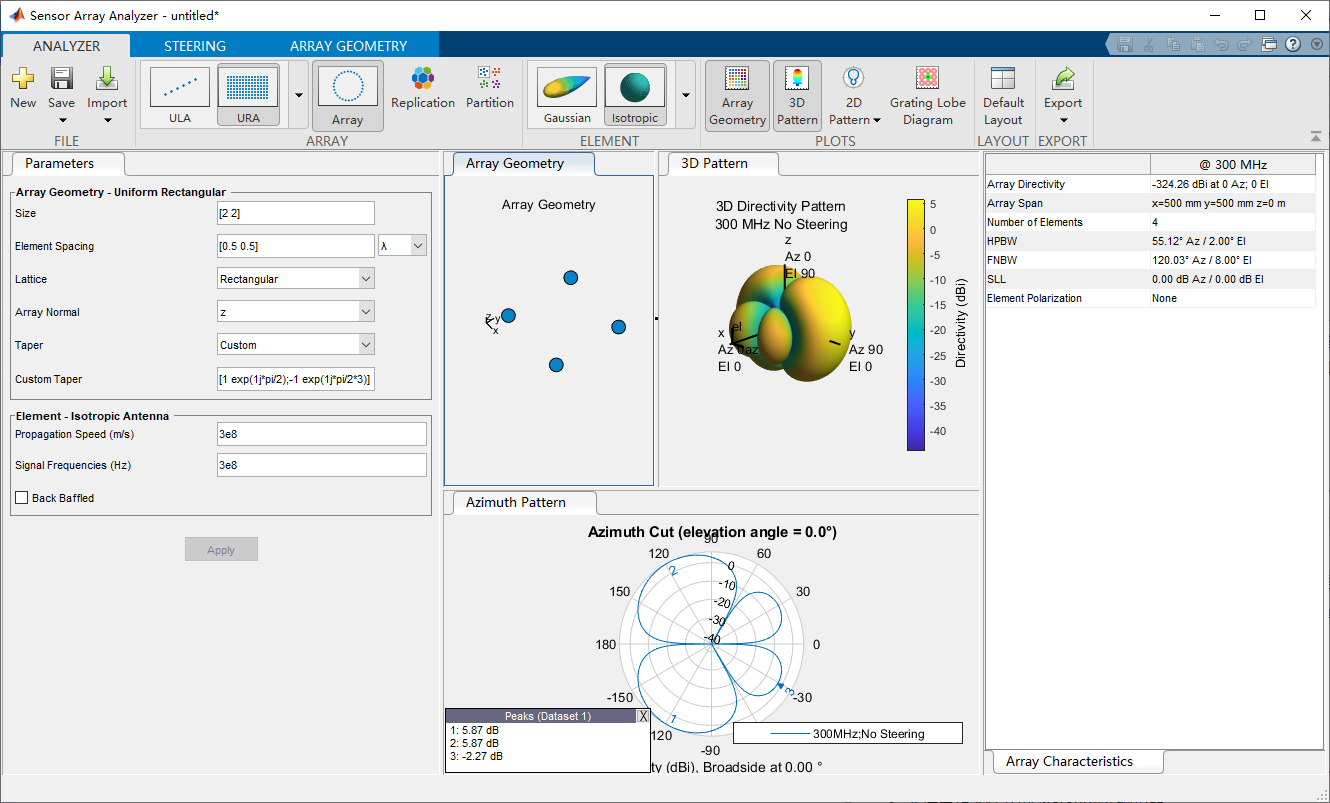Click the Signal Frequencies input field
1330x803 pixels.
pos(321,465)
